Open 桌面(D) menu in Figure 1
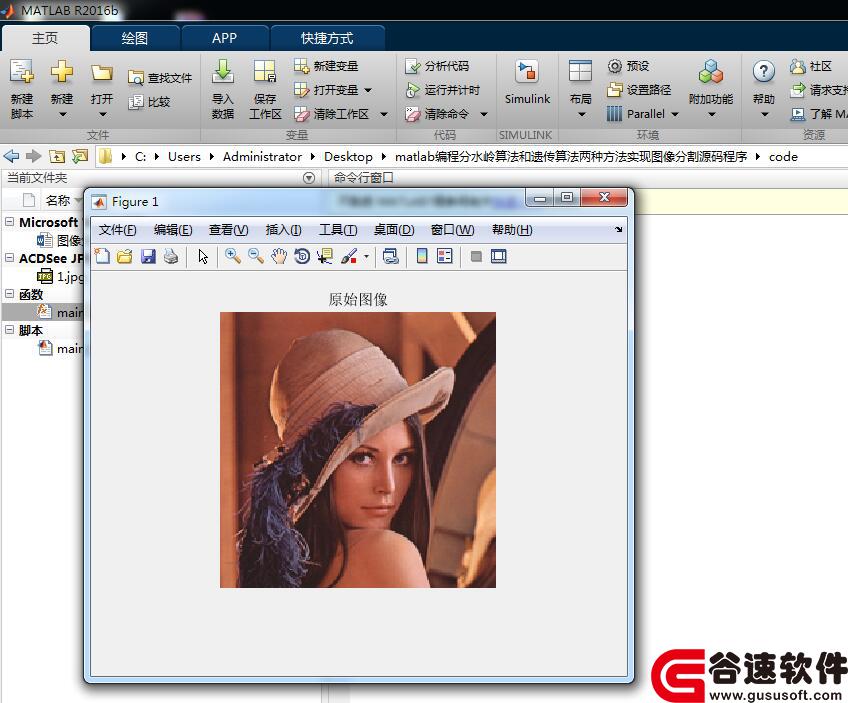 (394, 230)
